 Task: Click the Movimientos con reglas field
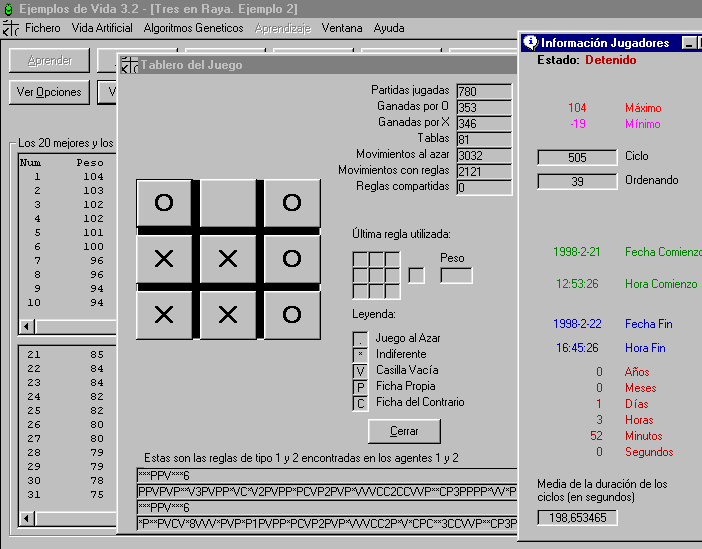pyautogui.click(x=484, y=172)
